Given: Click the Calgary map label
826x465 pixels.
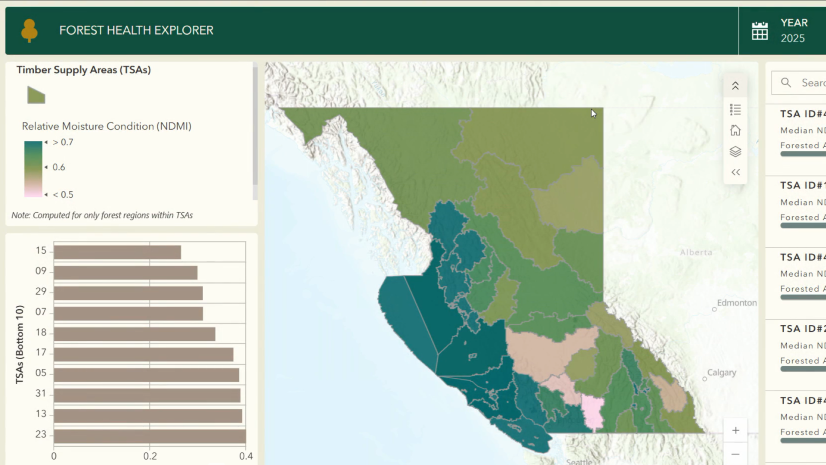Looking at the screenshot, I should pyautogui.click(x=721, y=372).
